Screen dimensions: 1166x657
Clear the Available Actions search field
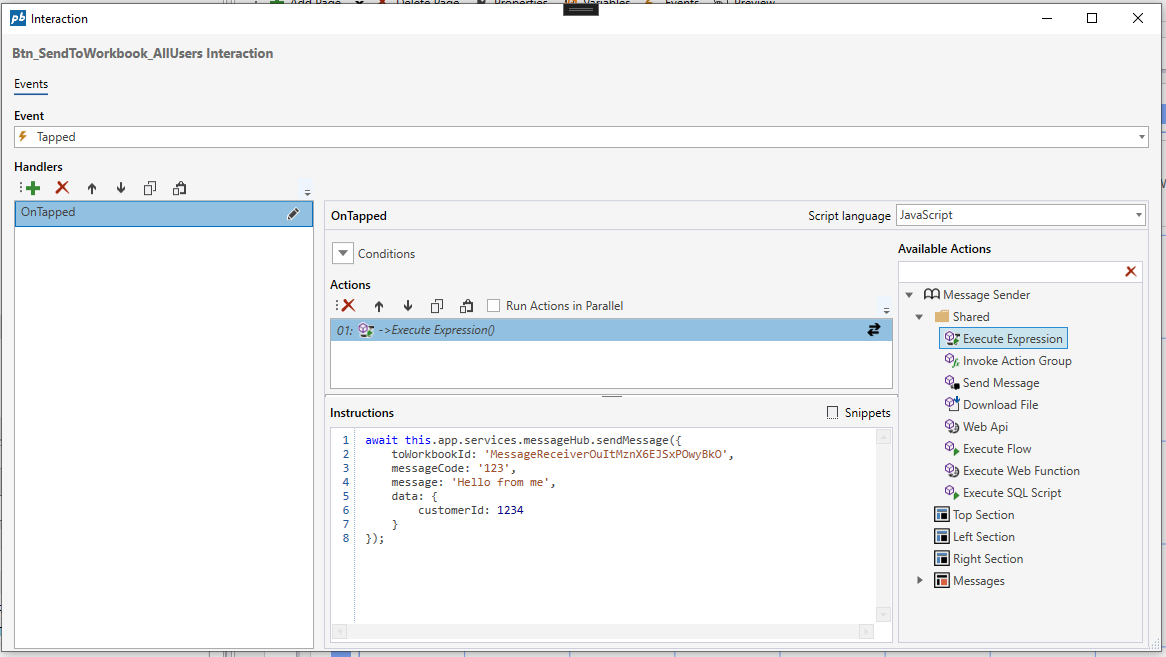1131,272
